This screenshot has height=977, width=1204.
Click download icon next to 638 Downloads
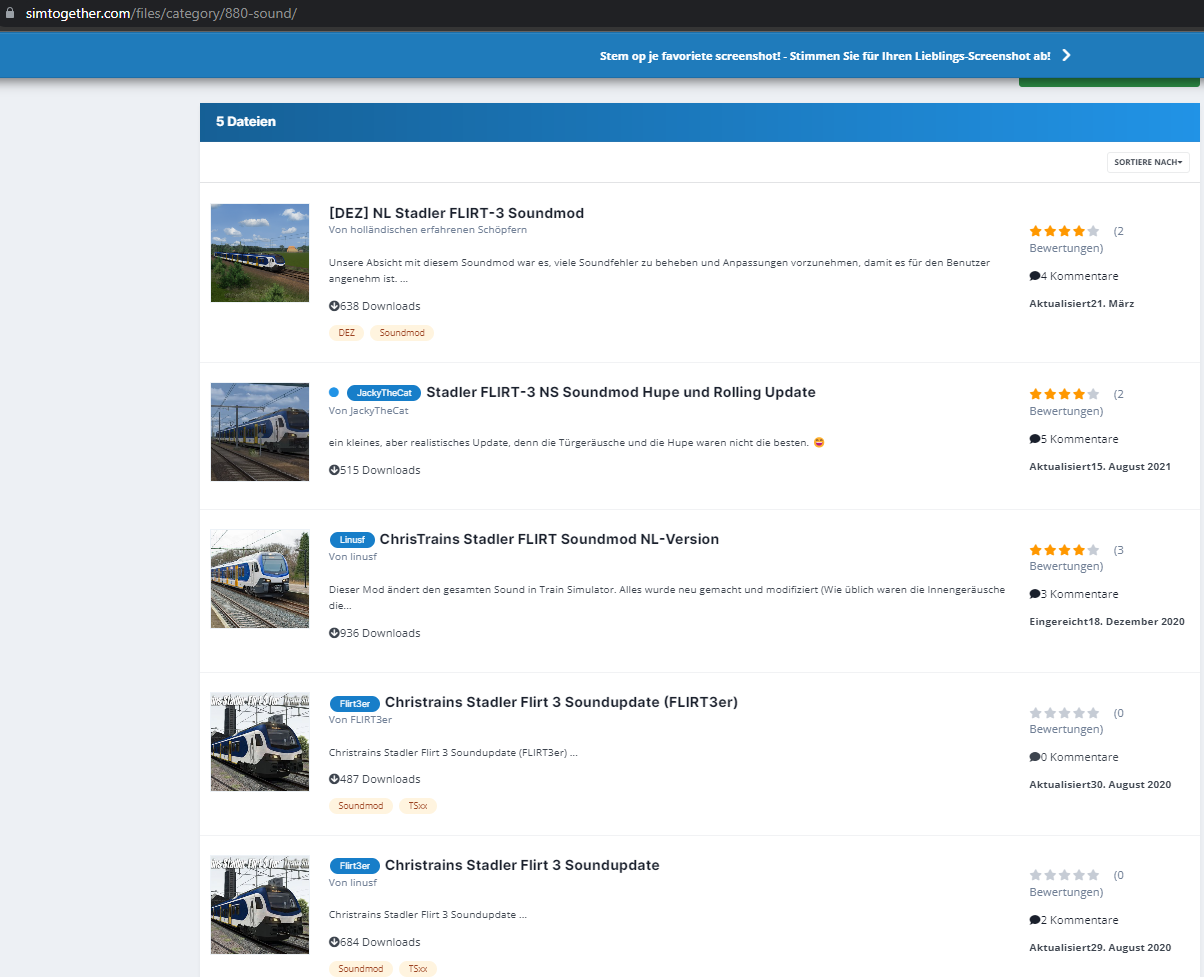click(x=334, y=306)
